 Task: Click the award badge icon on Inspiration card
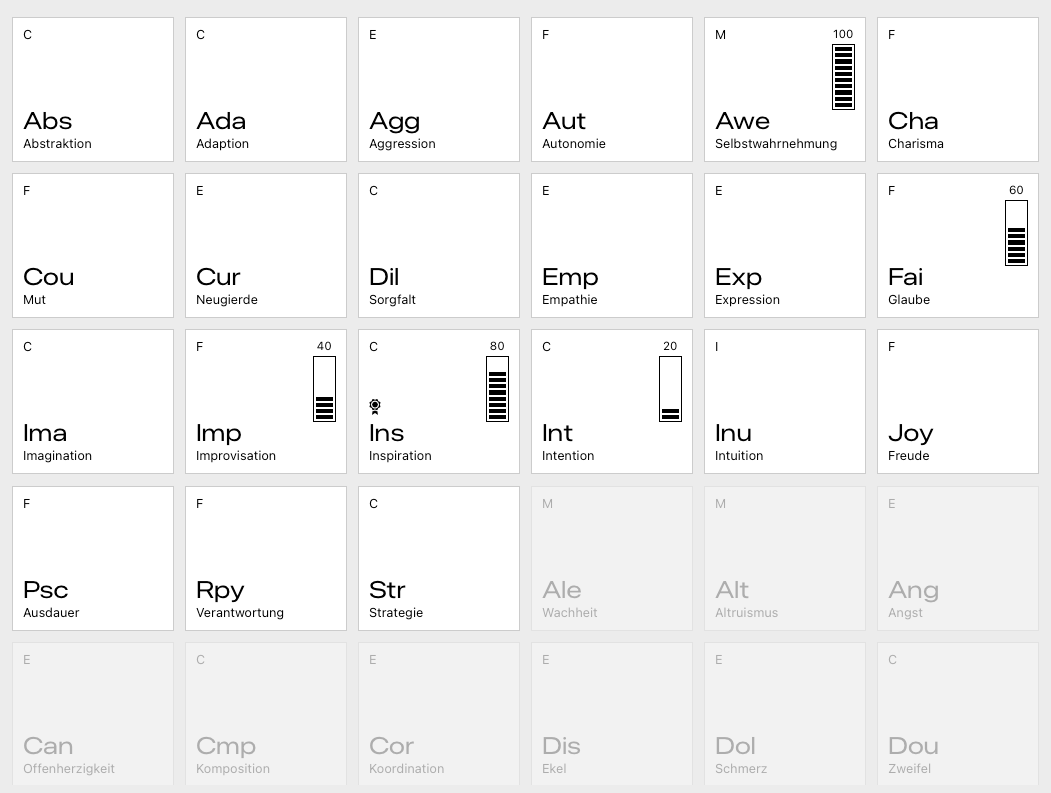pyautogui.click(x=375, y=406)
